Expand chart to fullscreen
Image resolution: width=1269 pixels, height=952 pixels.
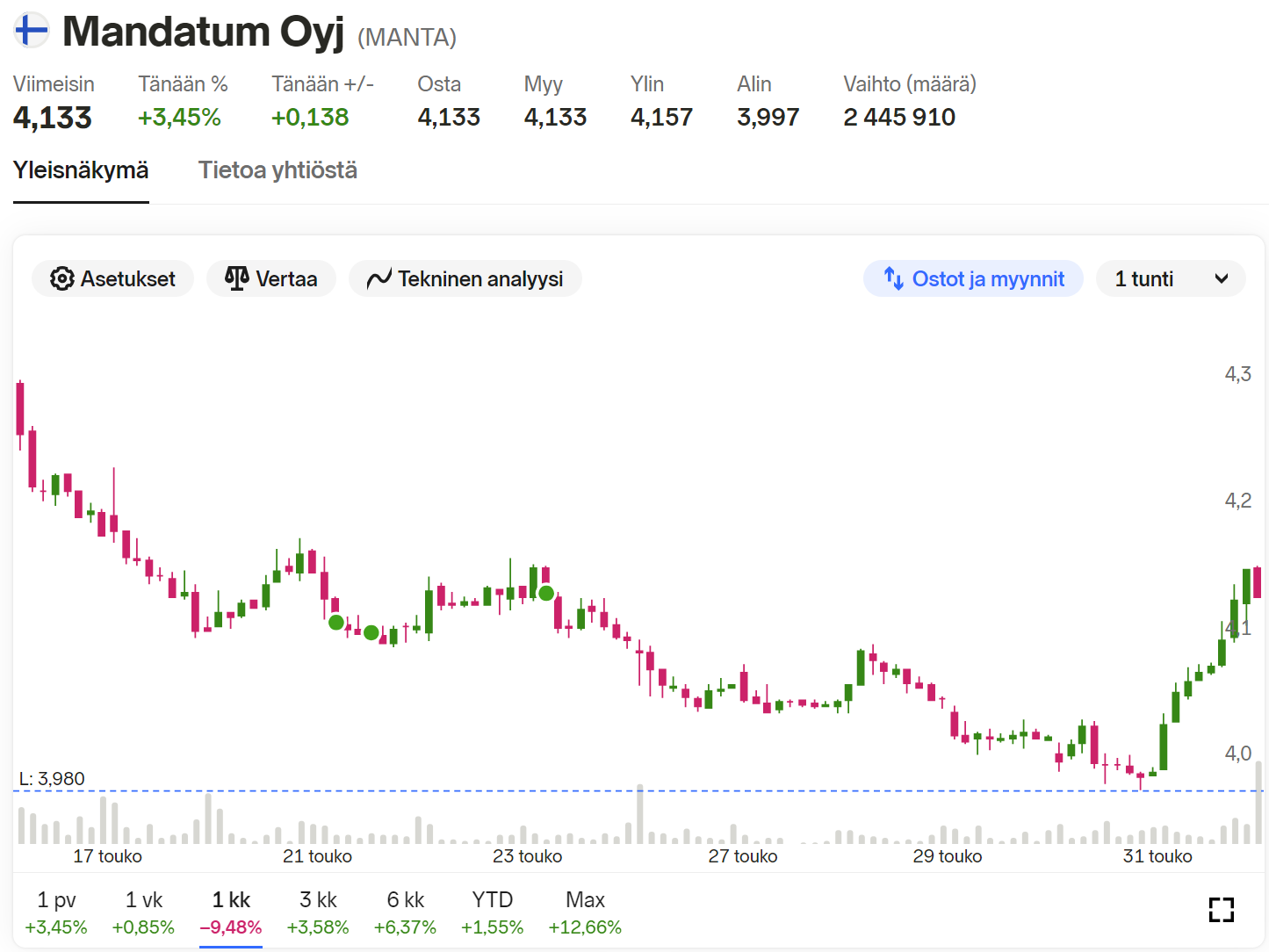1222,910
